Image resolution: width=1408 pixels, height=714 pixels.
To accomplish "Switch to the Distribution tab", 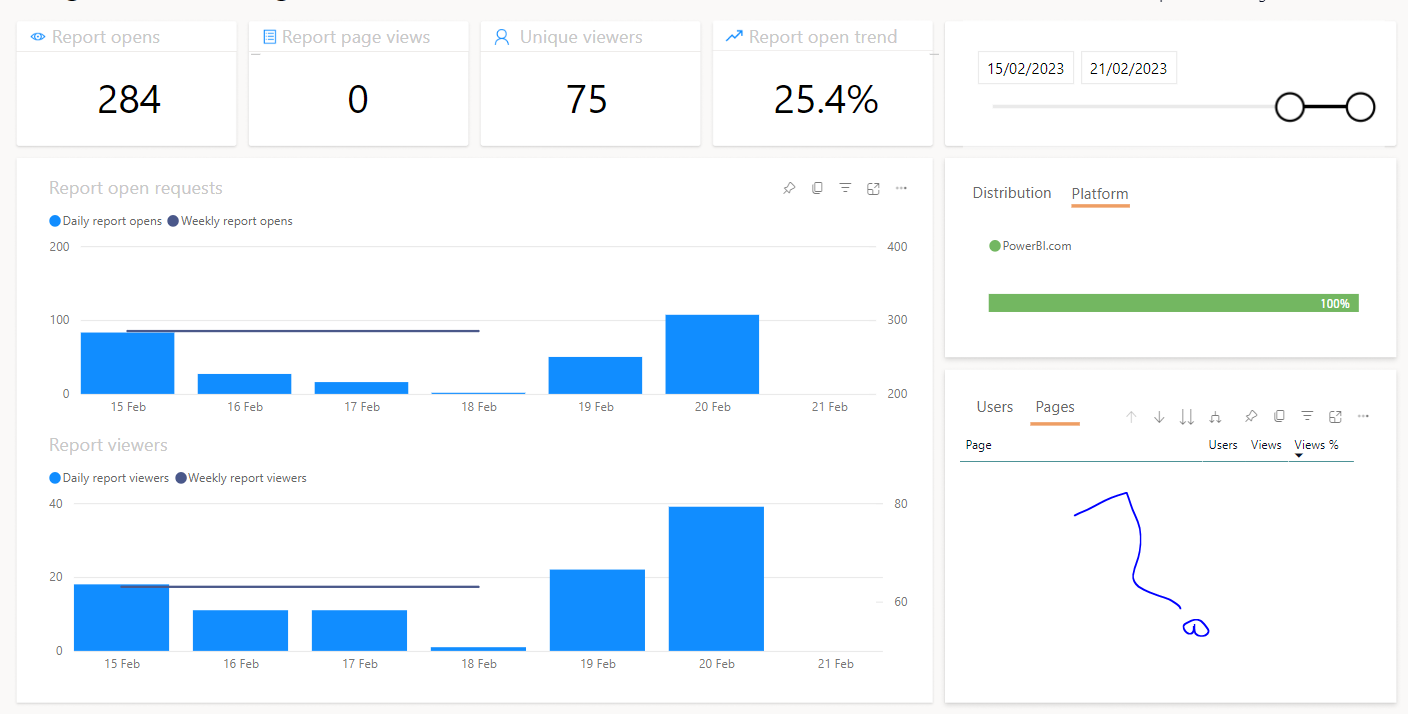I will pos(1012,193).
